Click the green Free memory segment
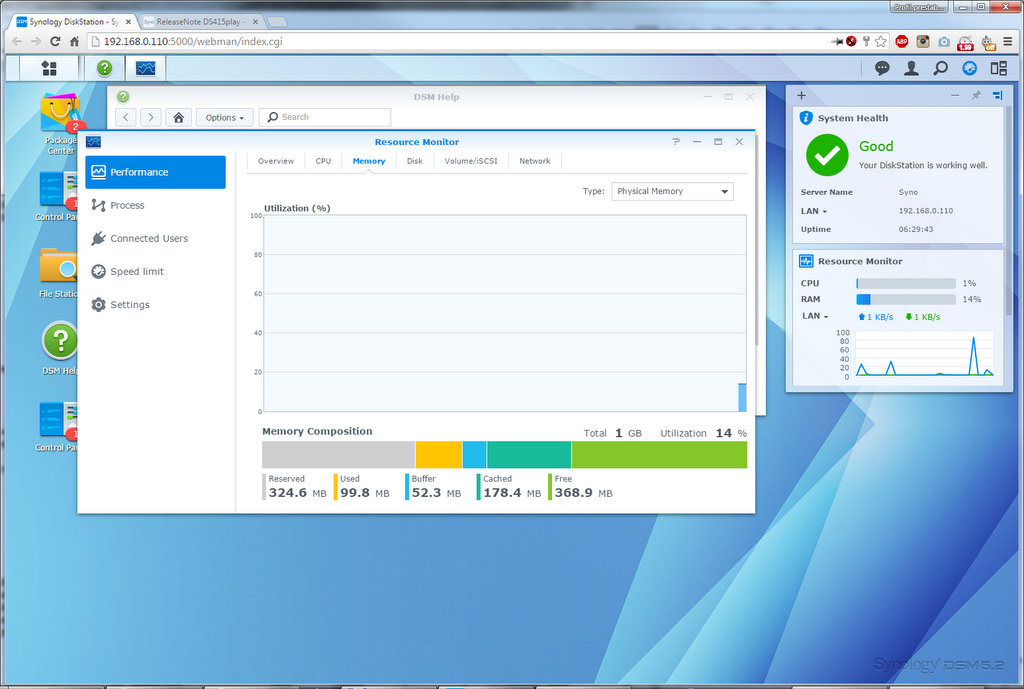This screenshot has height=689, width=1024. point(660,455)
